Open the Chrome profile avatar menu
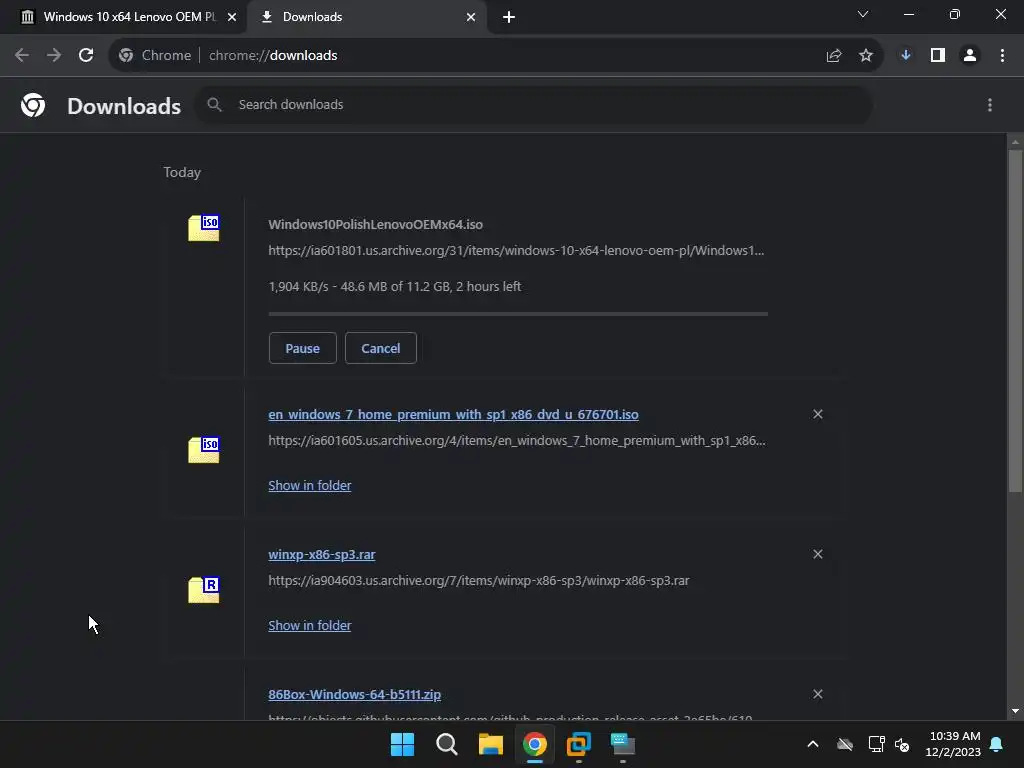Viewport: 1024px width, 768px height. point(970,56)
